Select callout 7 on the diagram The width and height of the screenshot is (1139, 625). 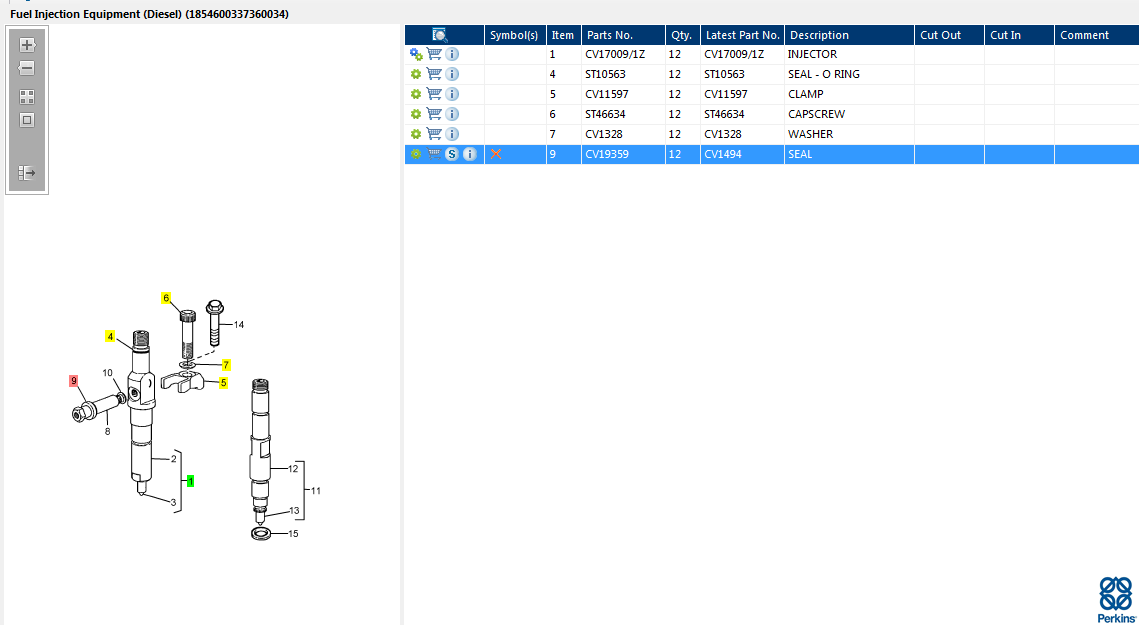(226, 365)
